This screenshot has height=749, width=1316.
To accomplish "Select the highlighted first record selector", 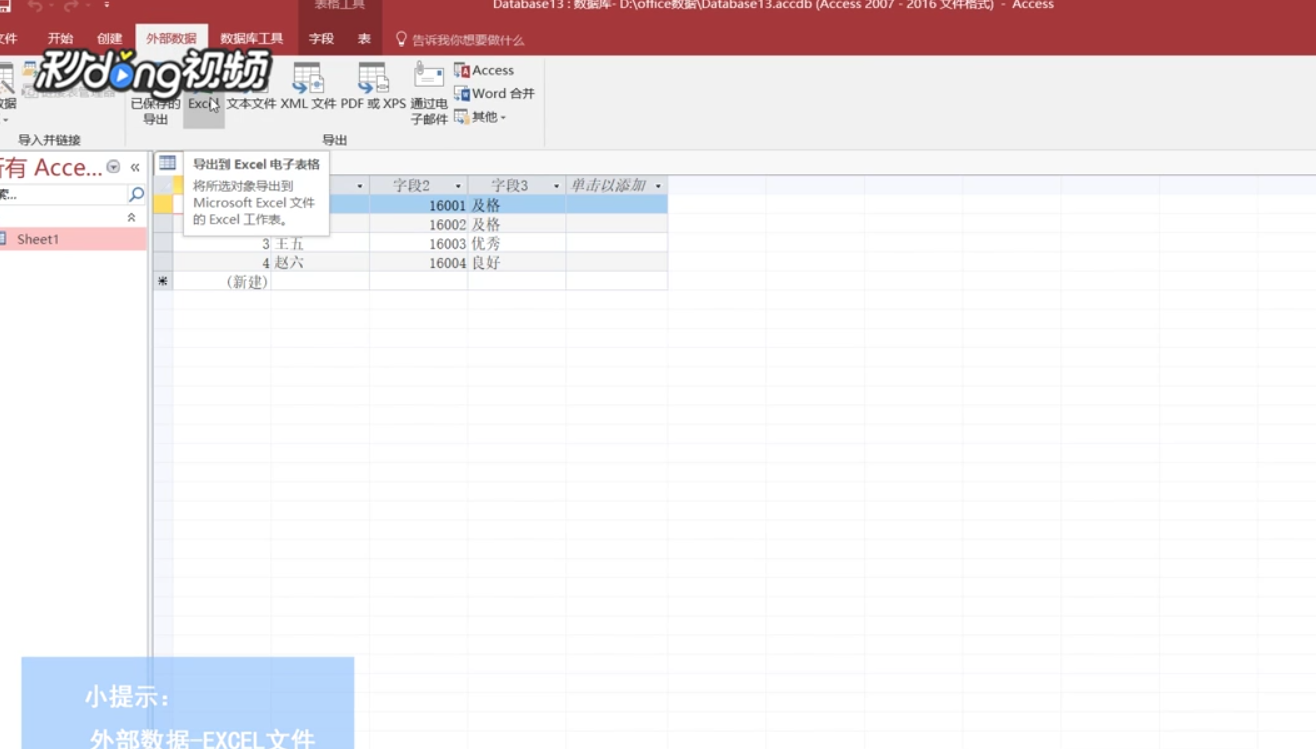I will [163, 205].
